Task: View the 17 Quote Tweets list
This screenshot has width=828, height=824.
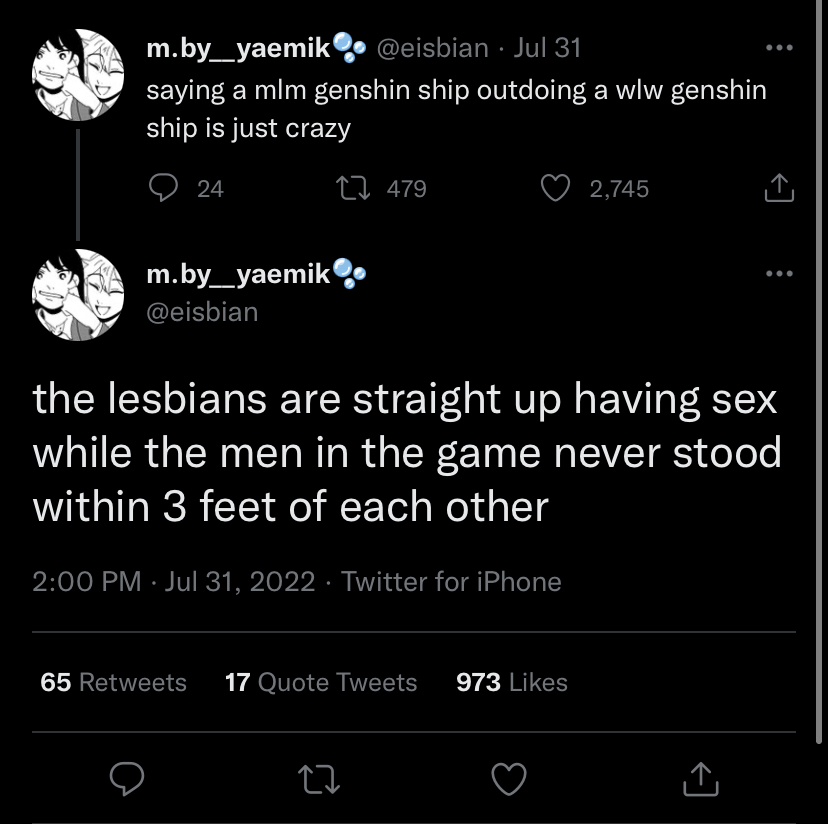Action: click(321, 682)
